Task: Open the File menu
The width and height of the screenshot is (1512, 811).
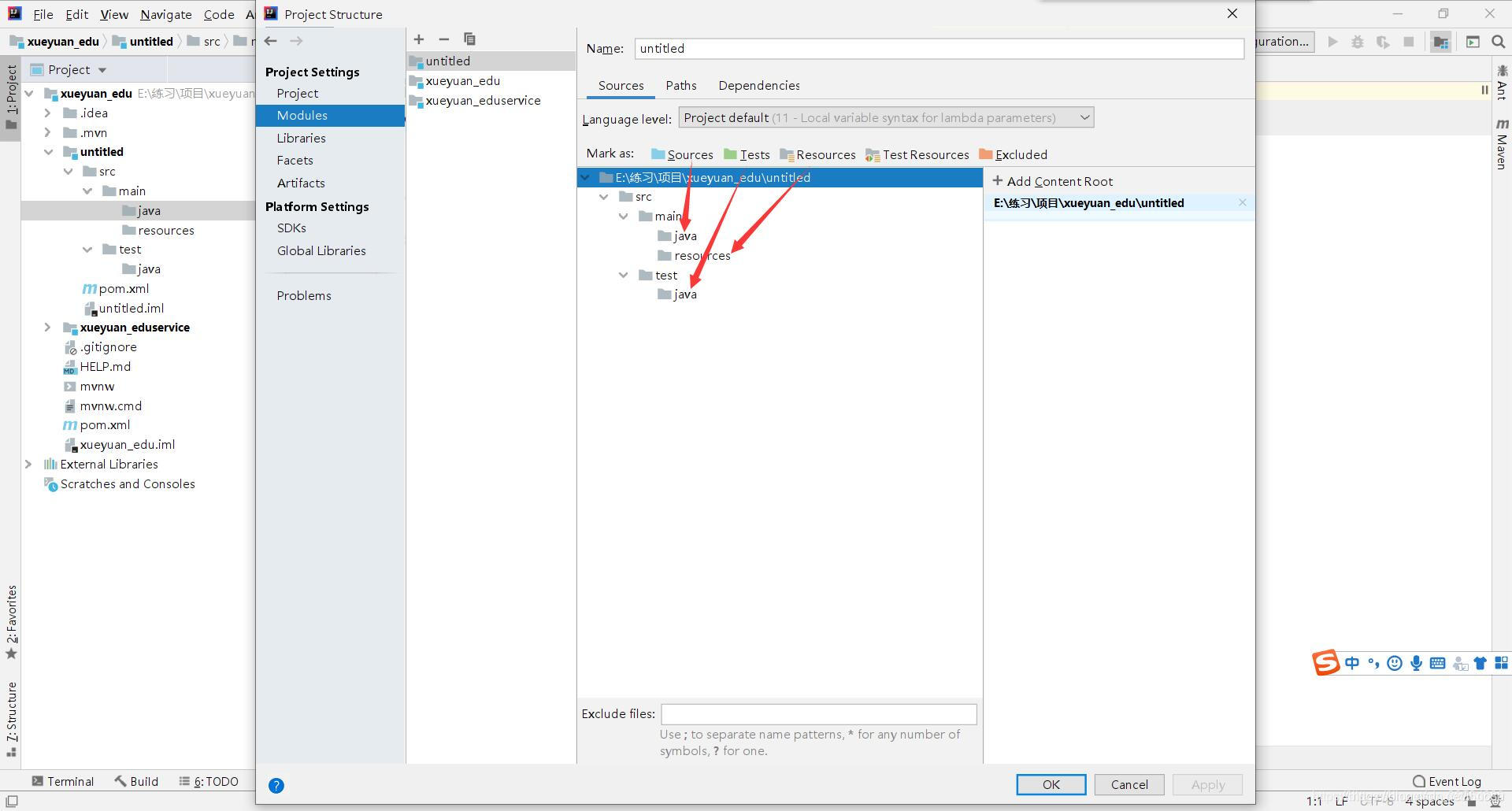Action: point(43,14)
